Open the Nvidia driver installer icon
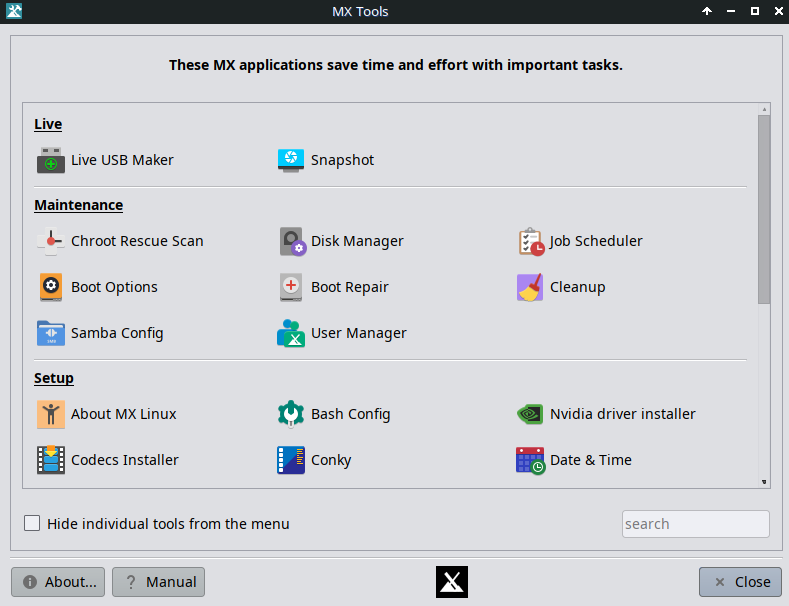This screenshot has width=789, height=606. (x=530, y=414)
